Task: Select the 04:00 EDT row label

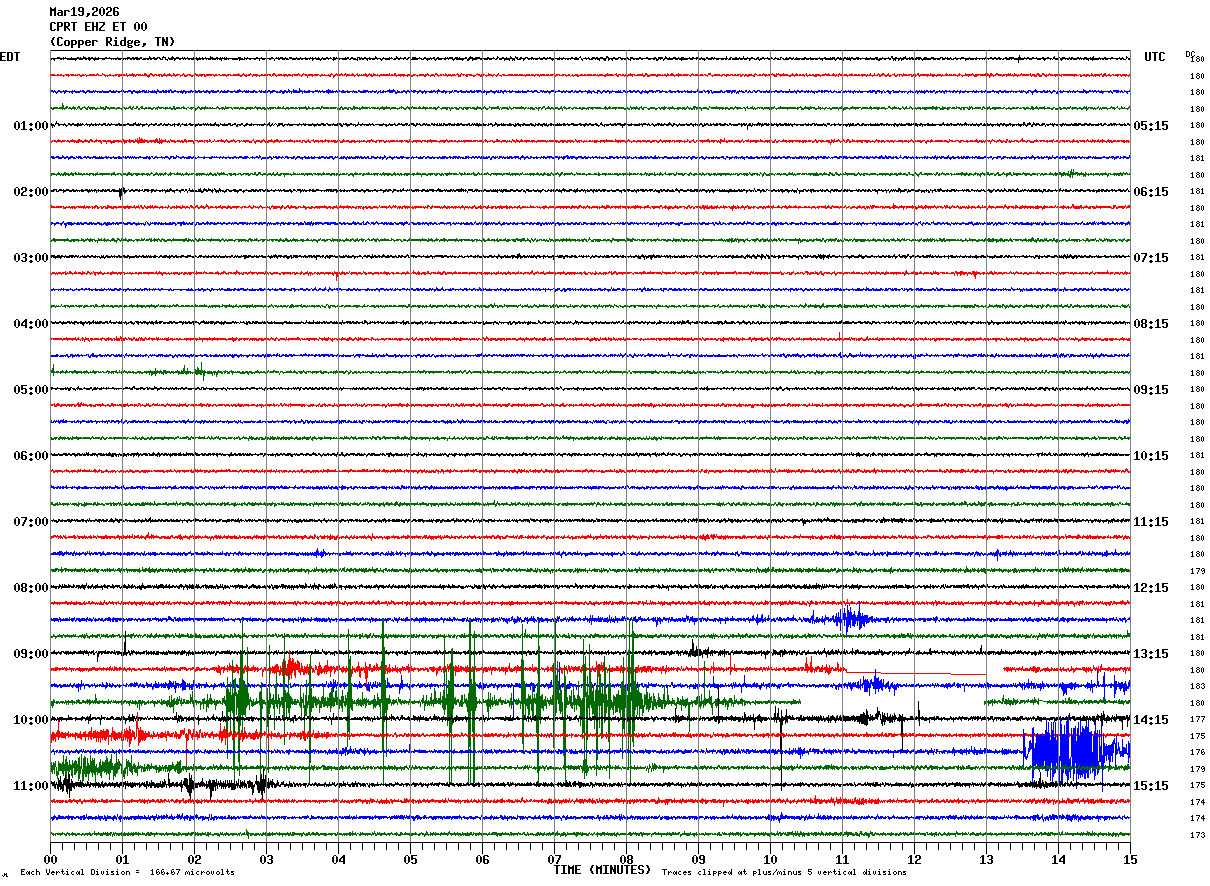Action: 30,324
